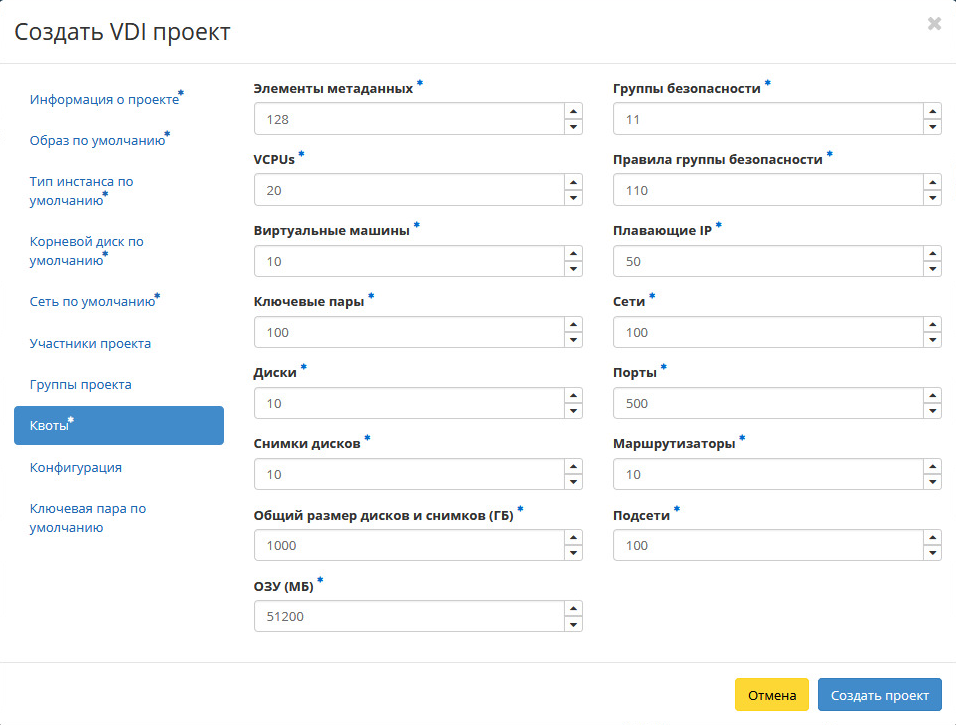Switch to the Конфигурация tab
This screenshot has width=956, height=725.
(x=76, y=467)
